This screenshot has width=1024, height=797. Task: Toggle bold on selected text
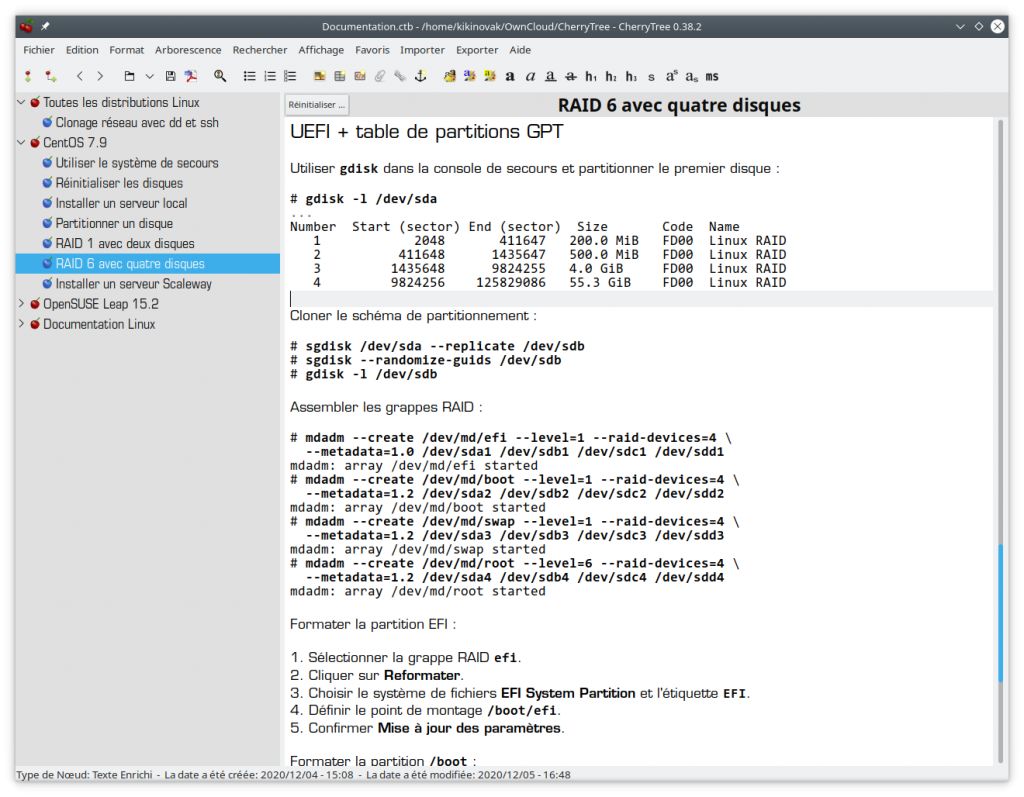[509, 76]
